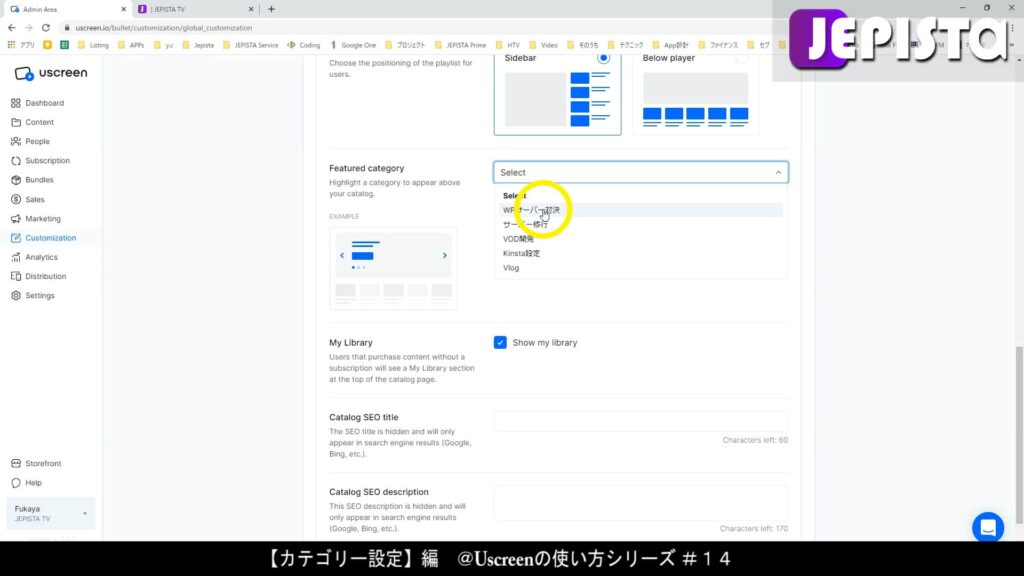The width and height of the screenshot is (1024, 576).
Task: Select the Below player radio button
Action: point(741,58)
